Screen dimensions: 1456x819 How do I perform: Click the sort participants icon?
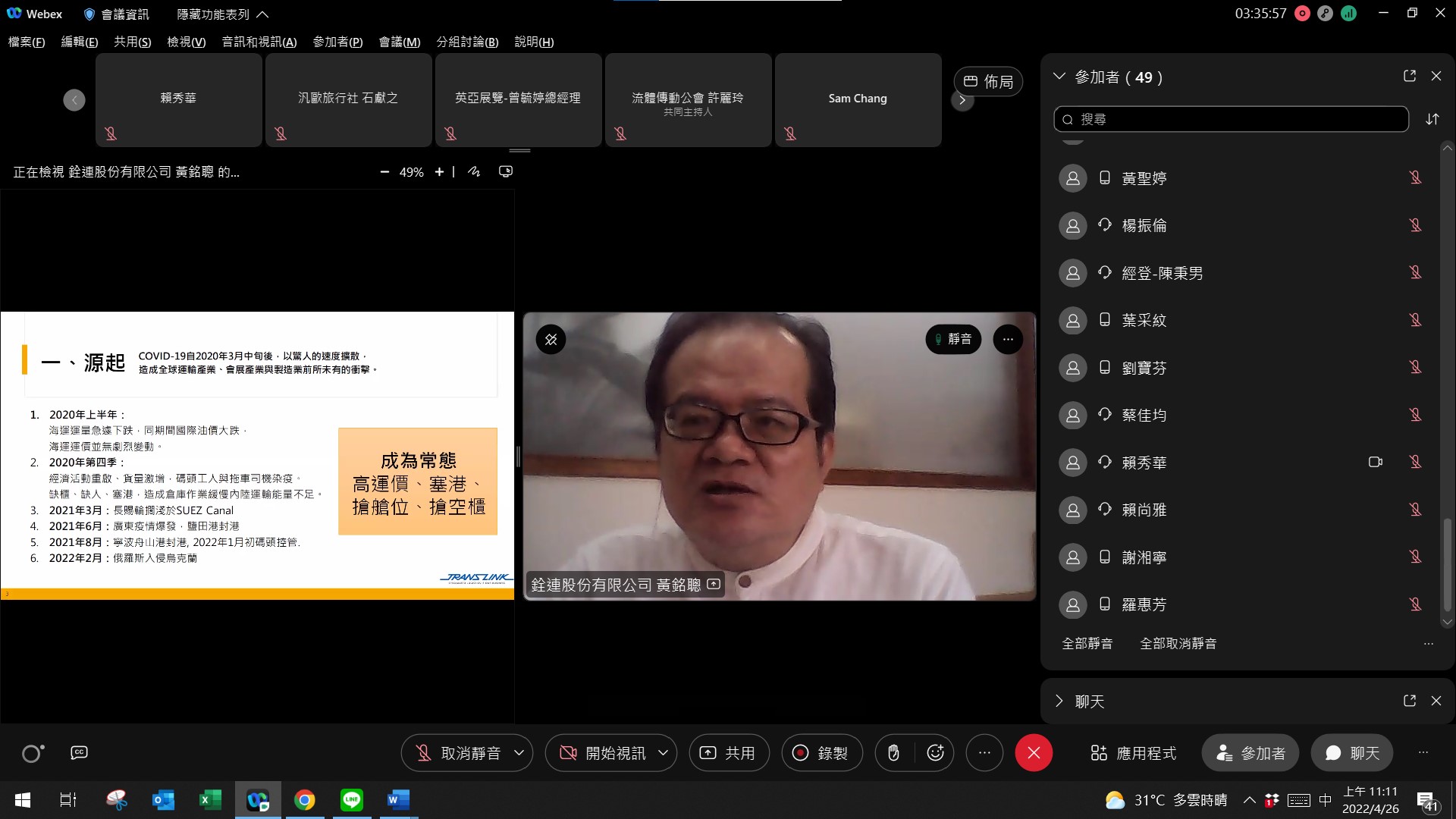click(x=1432, y=119)
